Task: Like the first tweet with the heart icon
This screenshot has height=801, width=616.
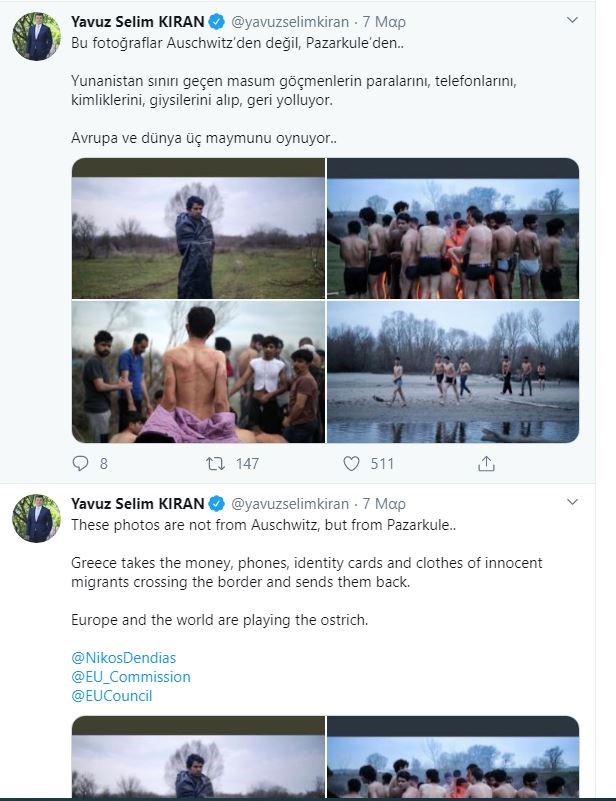Action: [351, 463]
